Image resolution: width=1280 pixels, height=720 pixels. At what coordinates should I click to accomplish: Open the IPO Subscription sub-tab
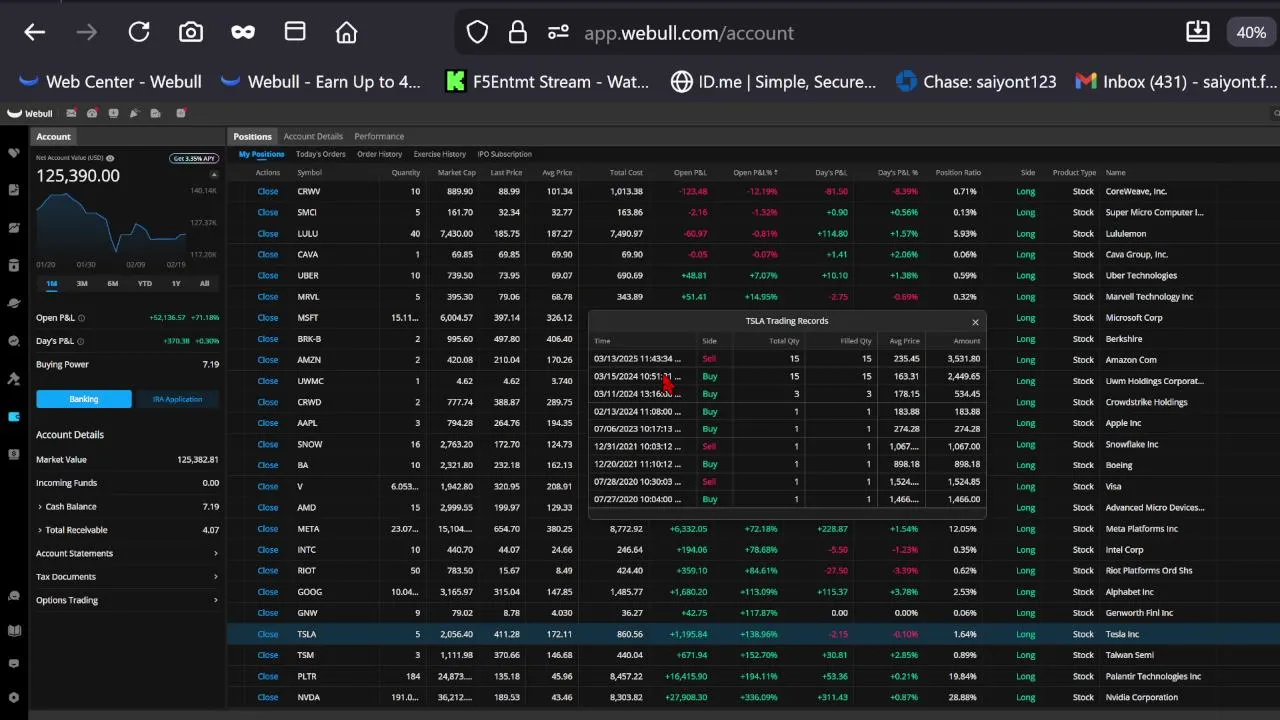coord(504,154)
